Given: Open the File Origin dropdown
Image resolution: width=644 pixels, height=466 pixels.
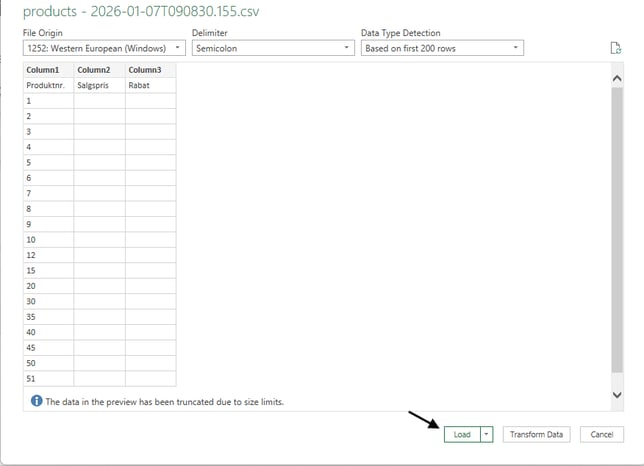Looking at the screenshot, I should tap(104, 47).
